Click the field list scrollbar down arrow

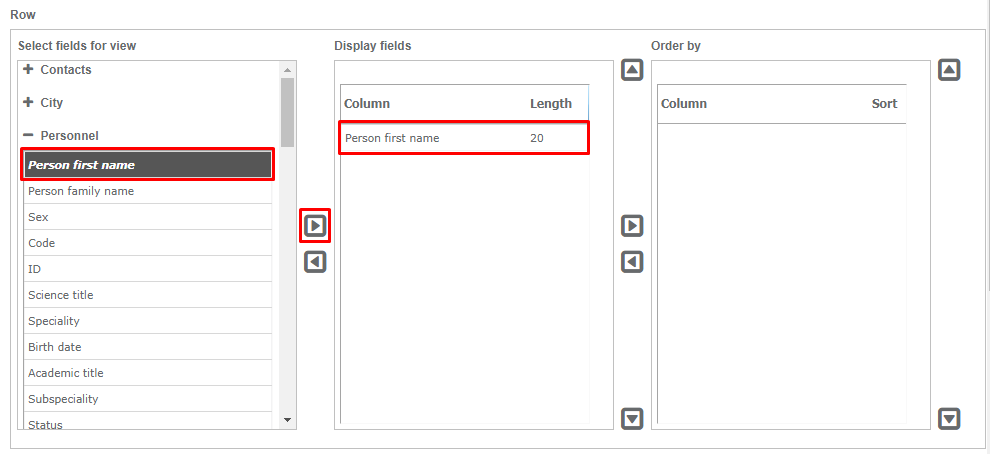[x=287, y=420]
